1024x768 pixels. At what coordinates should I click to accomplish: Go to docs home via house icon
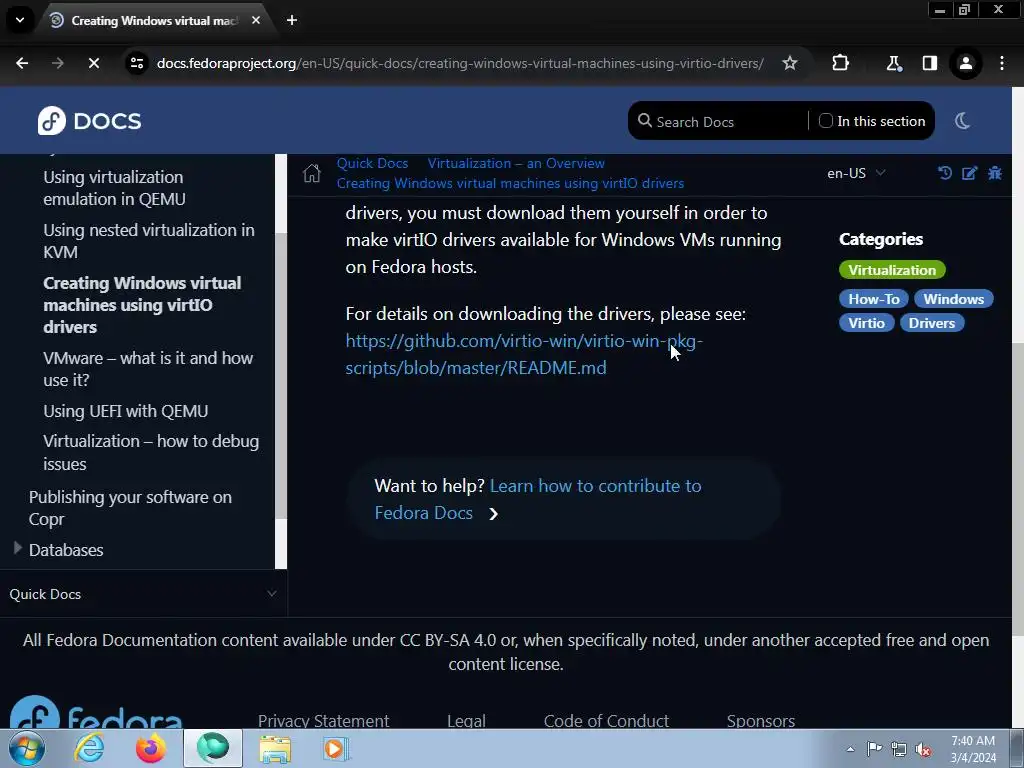pos(312,173)
